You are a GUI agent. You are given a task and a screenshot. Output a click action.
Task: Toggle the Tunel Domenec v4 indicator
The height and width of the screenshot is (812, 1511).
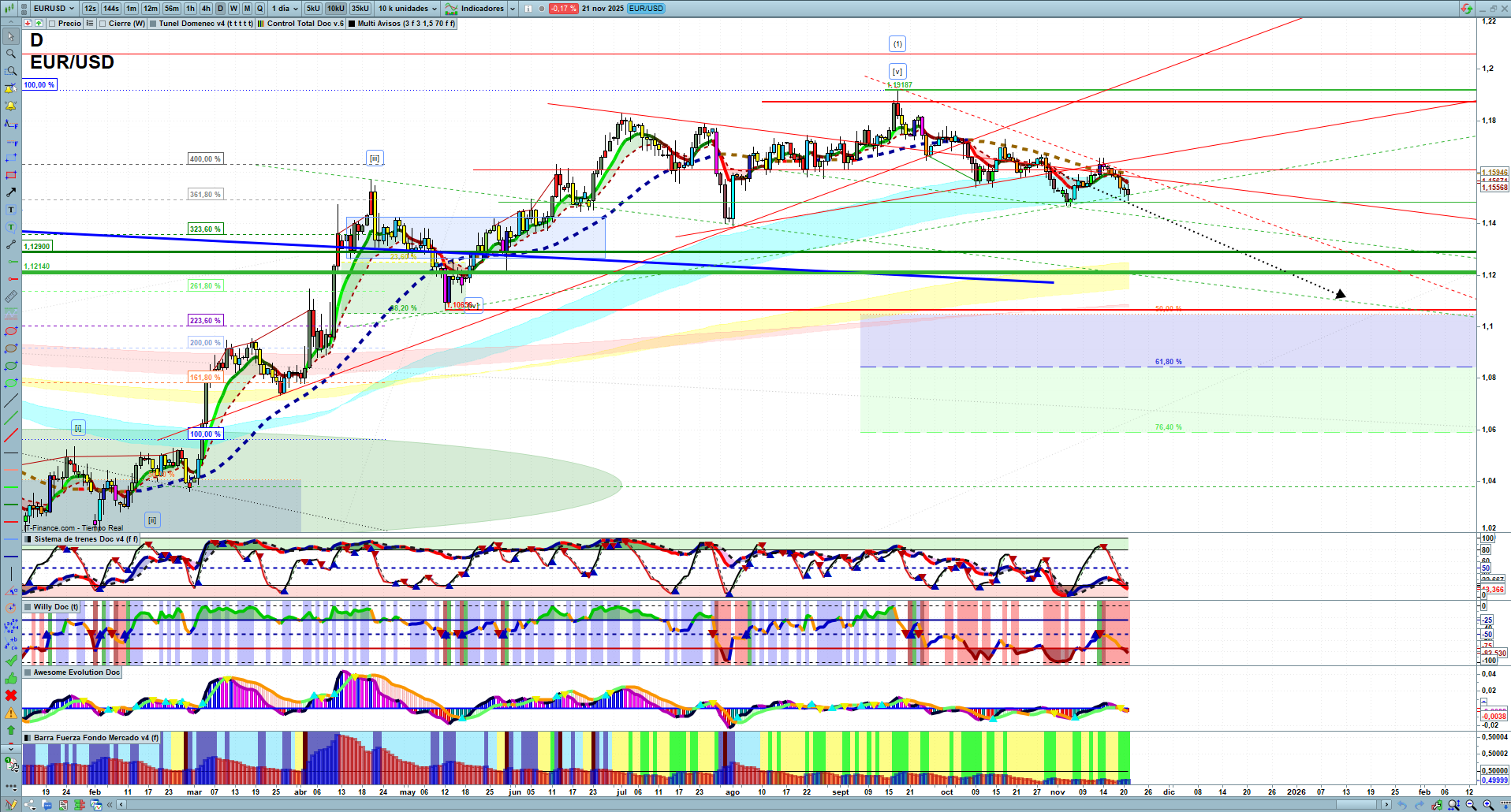click(153, 24)
